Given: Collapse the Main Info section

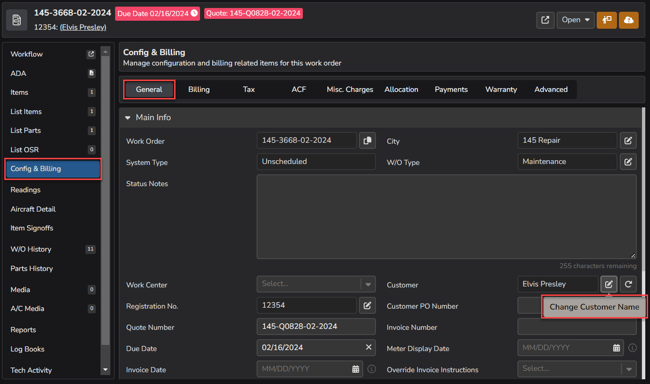Looking at the screenshot, I should (x=128, y=118).
